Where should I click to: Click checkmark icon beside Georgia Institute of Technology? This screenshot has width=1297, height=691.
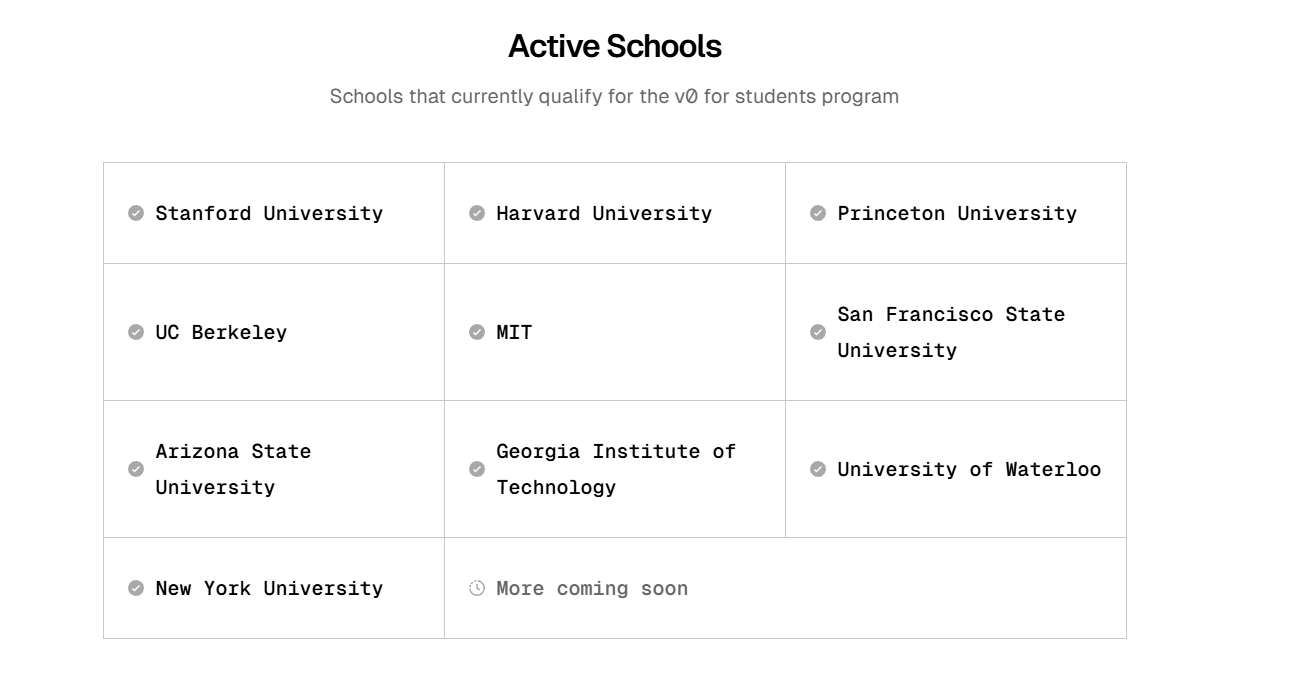point(477,469)
